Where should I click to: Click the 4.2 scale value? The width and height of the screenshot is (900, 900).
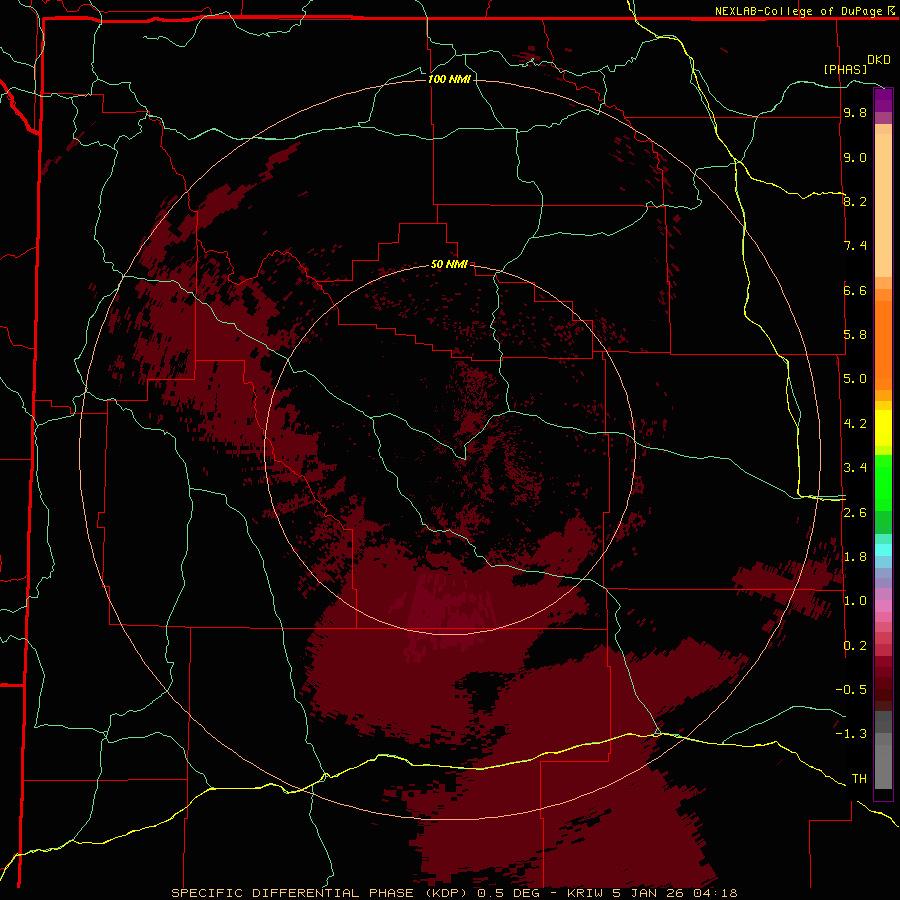pos(855,424)
